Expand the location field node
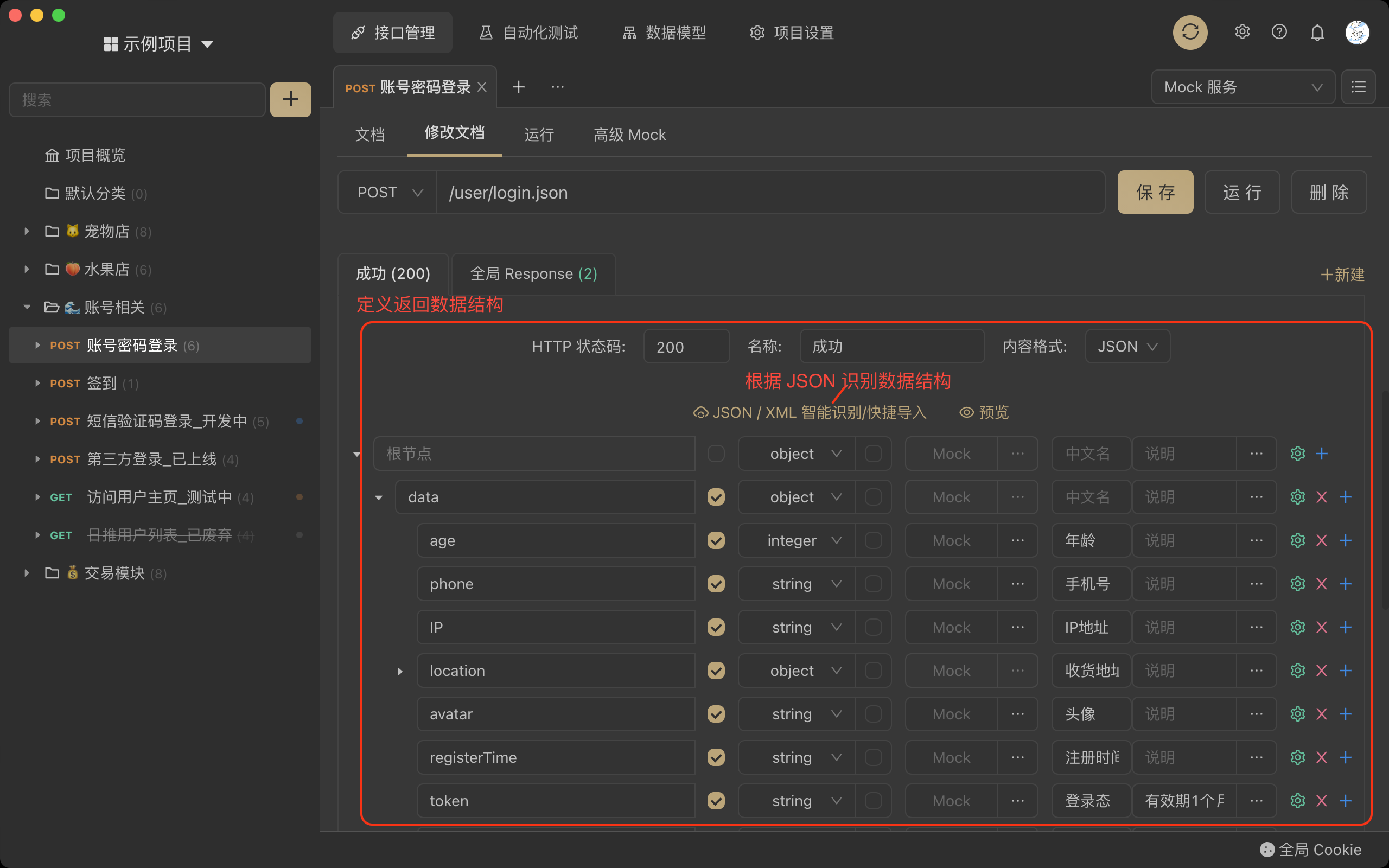The image size is (1389, 868). (400, 671)
